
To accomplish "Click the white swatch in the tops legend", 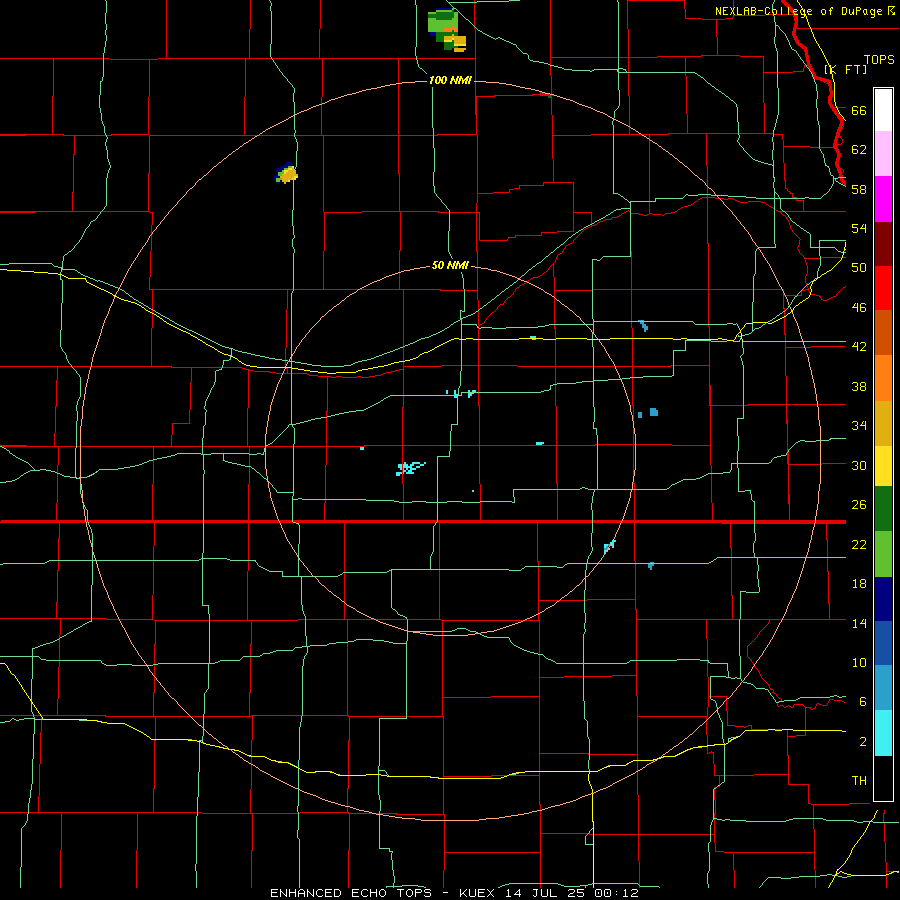I will tap(883, 110).
